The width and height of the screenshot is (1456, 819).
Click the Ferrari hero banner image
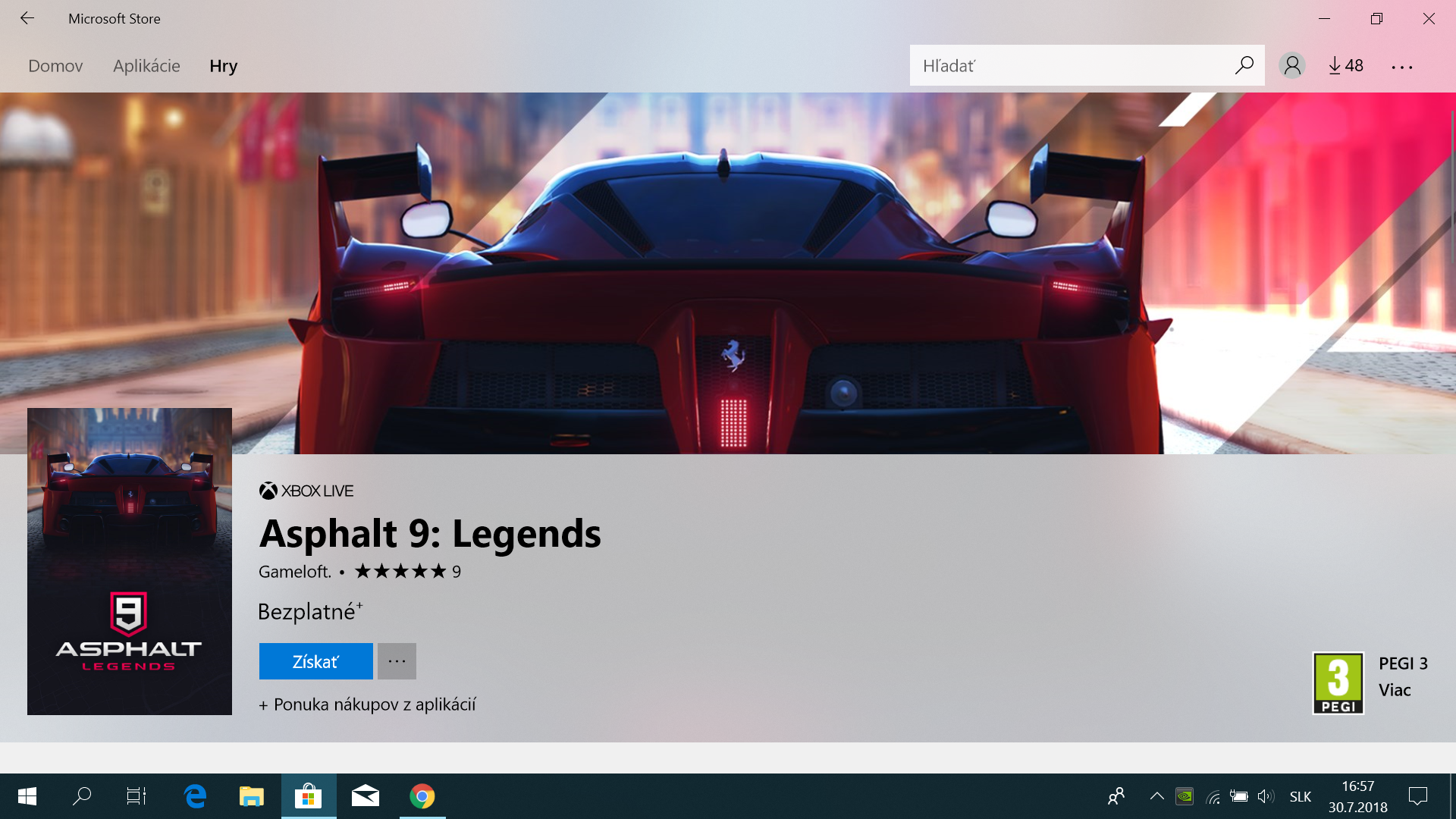point(728,273)
